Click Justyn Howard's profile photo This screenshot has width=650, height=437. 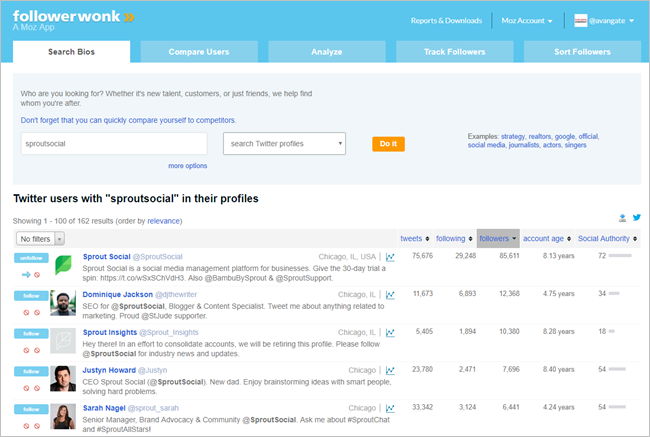(x=63, y=379)
